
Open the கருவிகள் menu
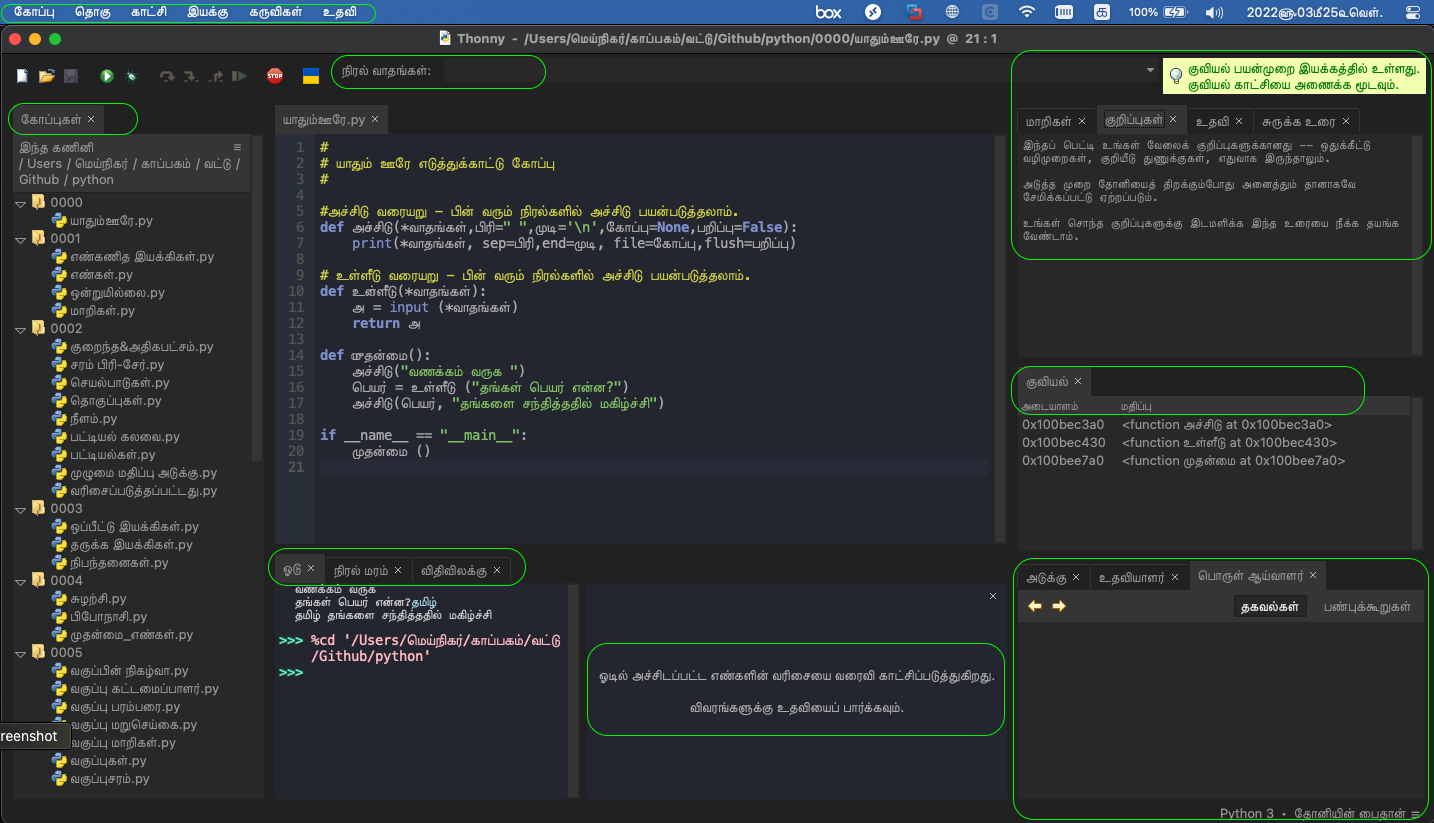276,13
